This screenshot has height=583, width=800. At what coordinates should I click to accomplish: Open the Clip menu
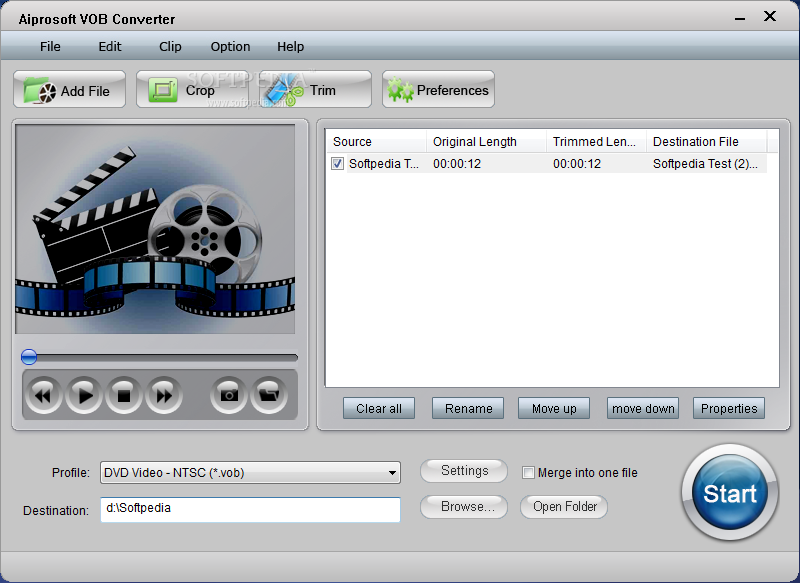[170, 46]
